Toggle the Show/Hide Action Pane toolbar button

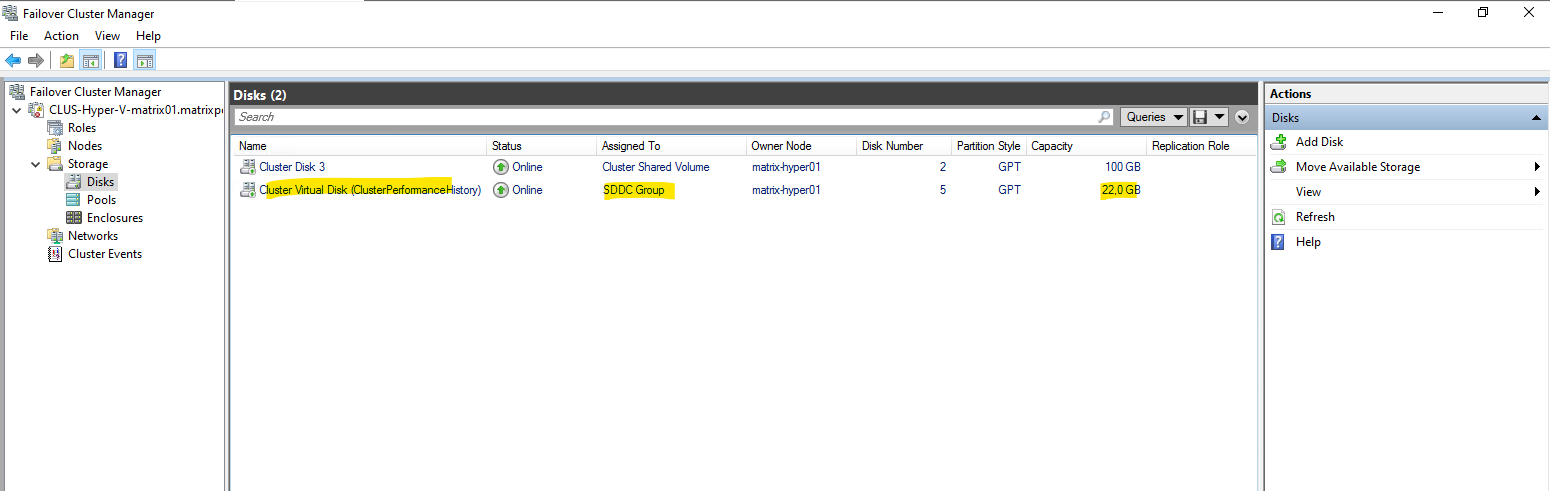[x=144, y=60]
